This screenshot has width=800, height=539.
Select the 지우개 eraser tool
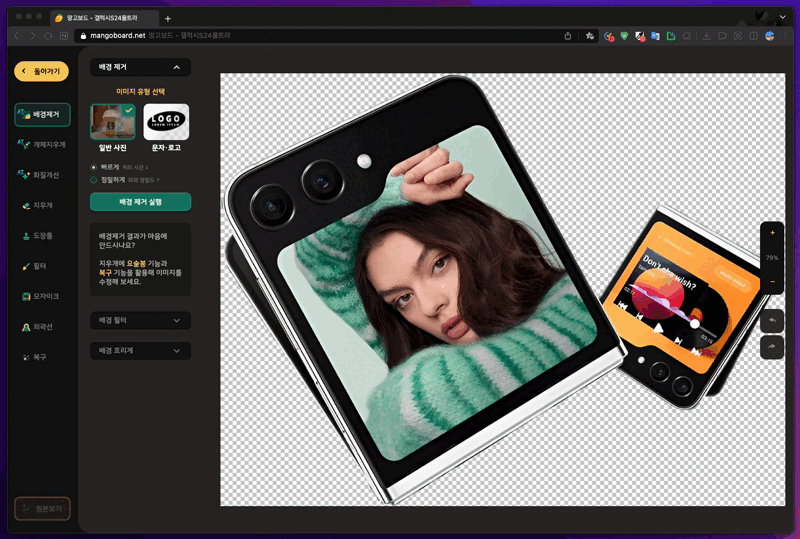point(37,205)
